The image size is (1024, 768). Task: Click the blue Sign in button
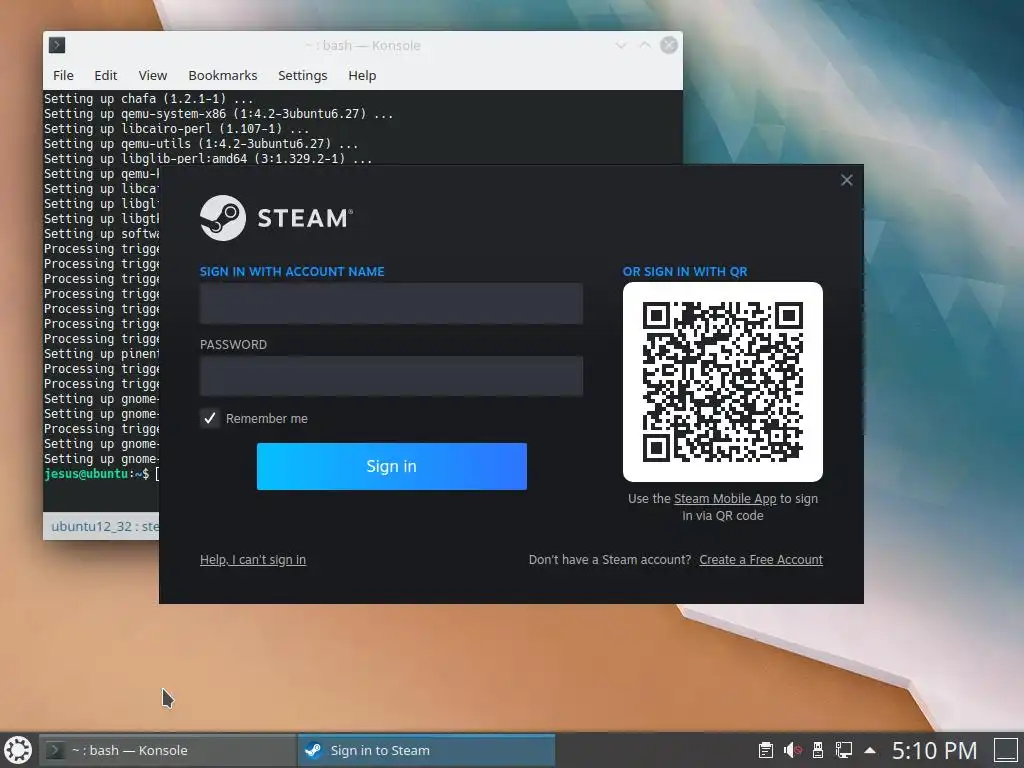pos(391,466)
